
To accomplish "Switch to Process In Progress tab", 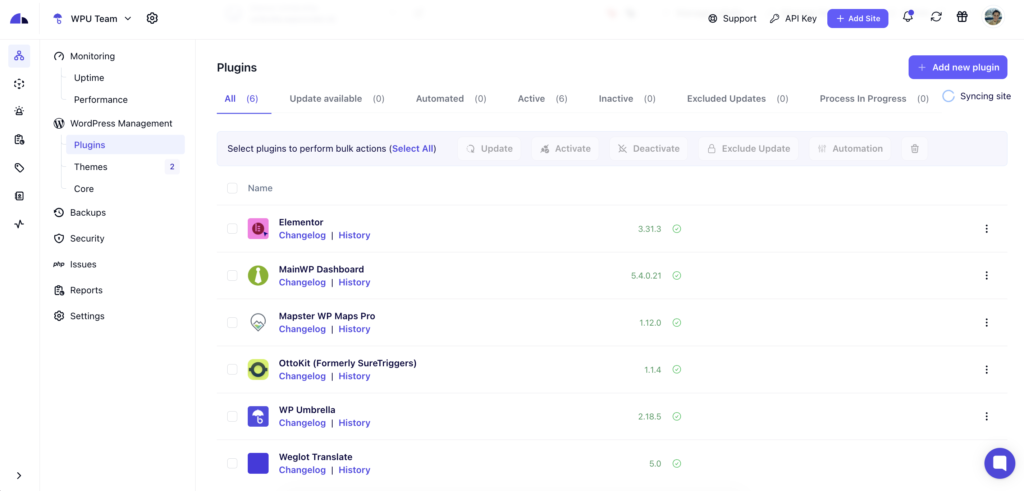I will tap(874, 99).
